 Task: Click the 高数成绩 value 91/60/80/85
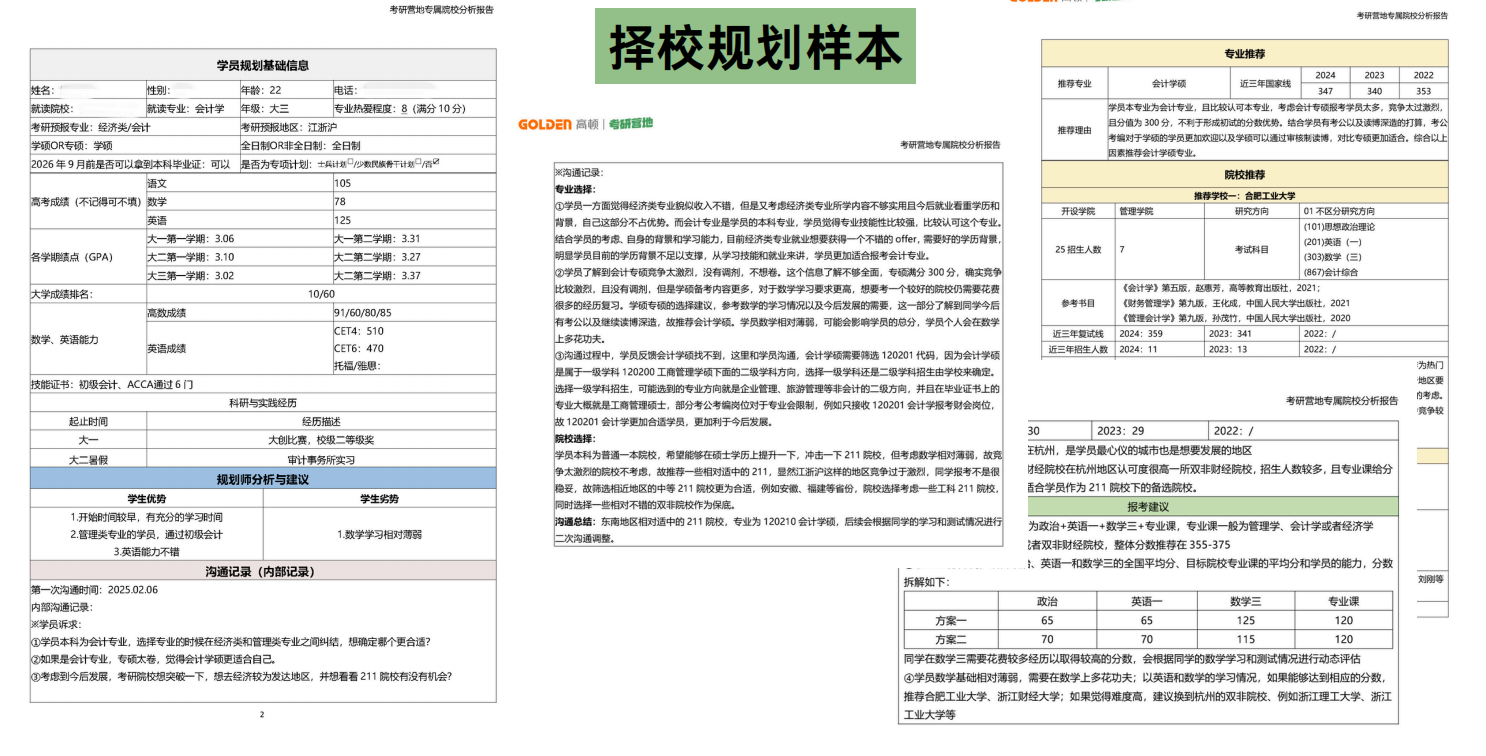(363, 312)
